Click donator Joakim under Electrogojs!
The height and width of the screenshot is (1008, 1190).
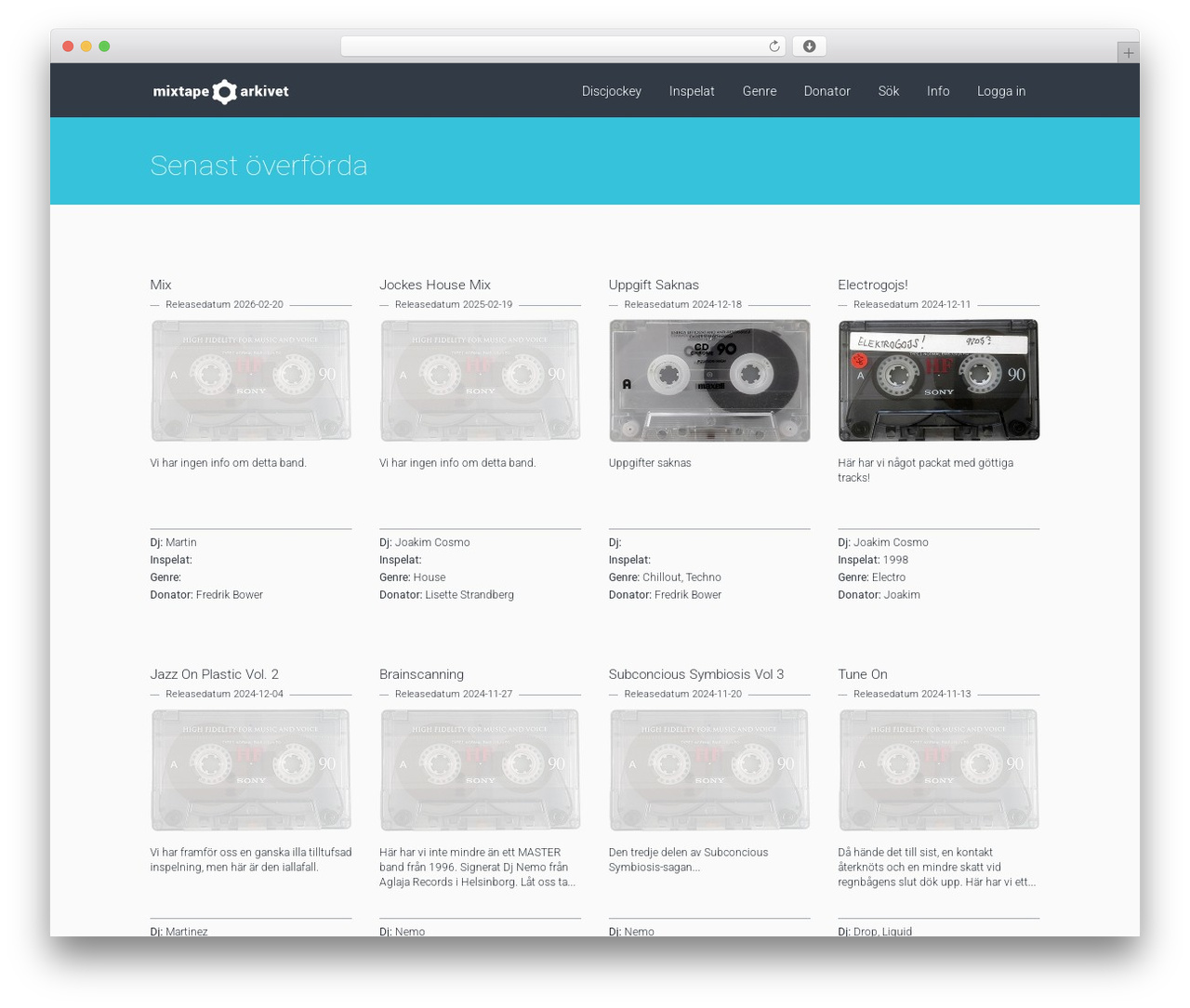point(902,595)
